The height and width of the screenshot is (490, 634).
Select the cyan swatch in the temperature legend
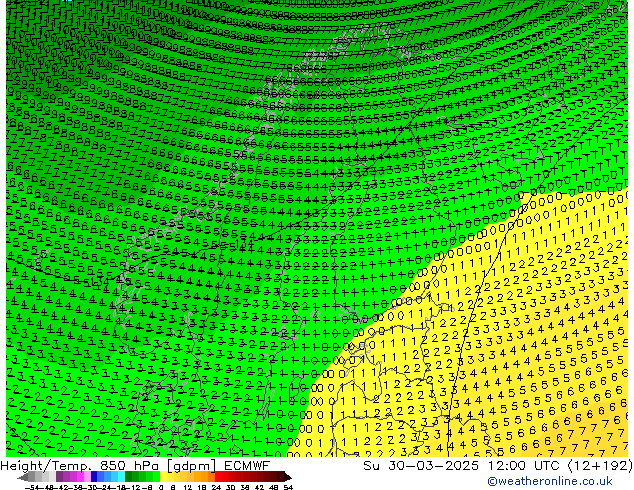coord(121,477)
